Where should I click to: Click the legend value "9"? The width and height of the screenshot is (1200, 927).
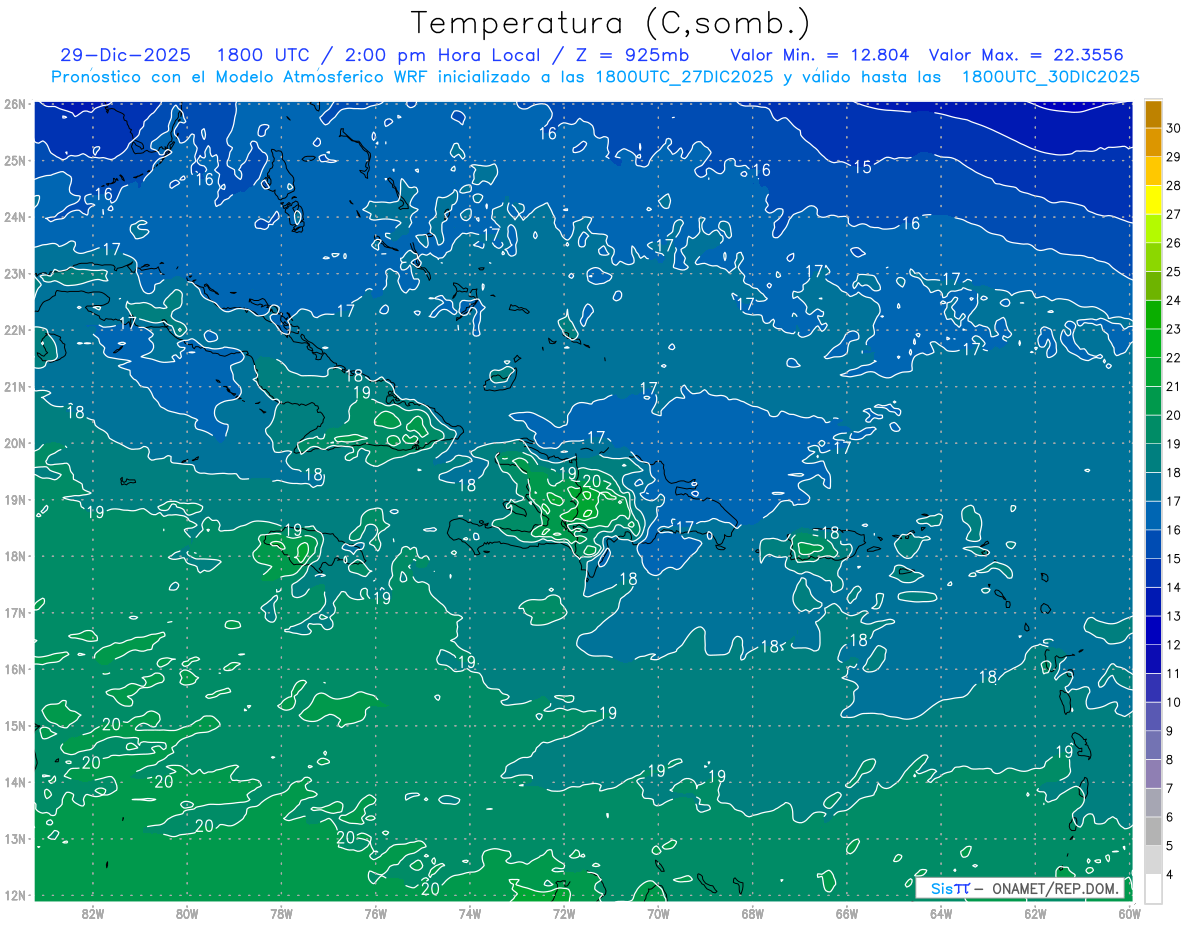(x=1170, y=731)
